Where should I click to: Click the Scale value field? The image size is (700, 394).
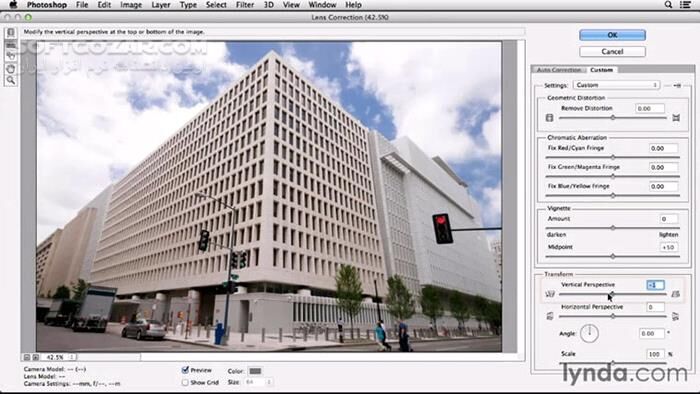point(655,354)
